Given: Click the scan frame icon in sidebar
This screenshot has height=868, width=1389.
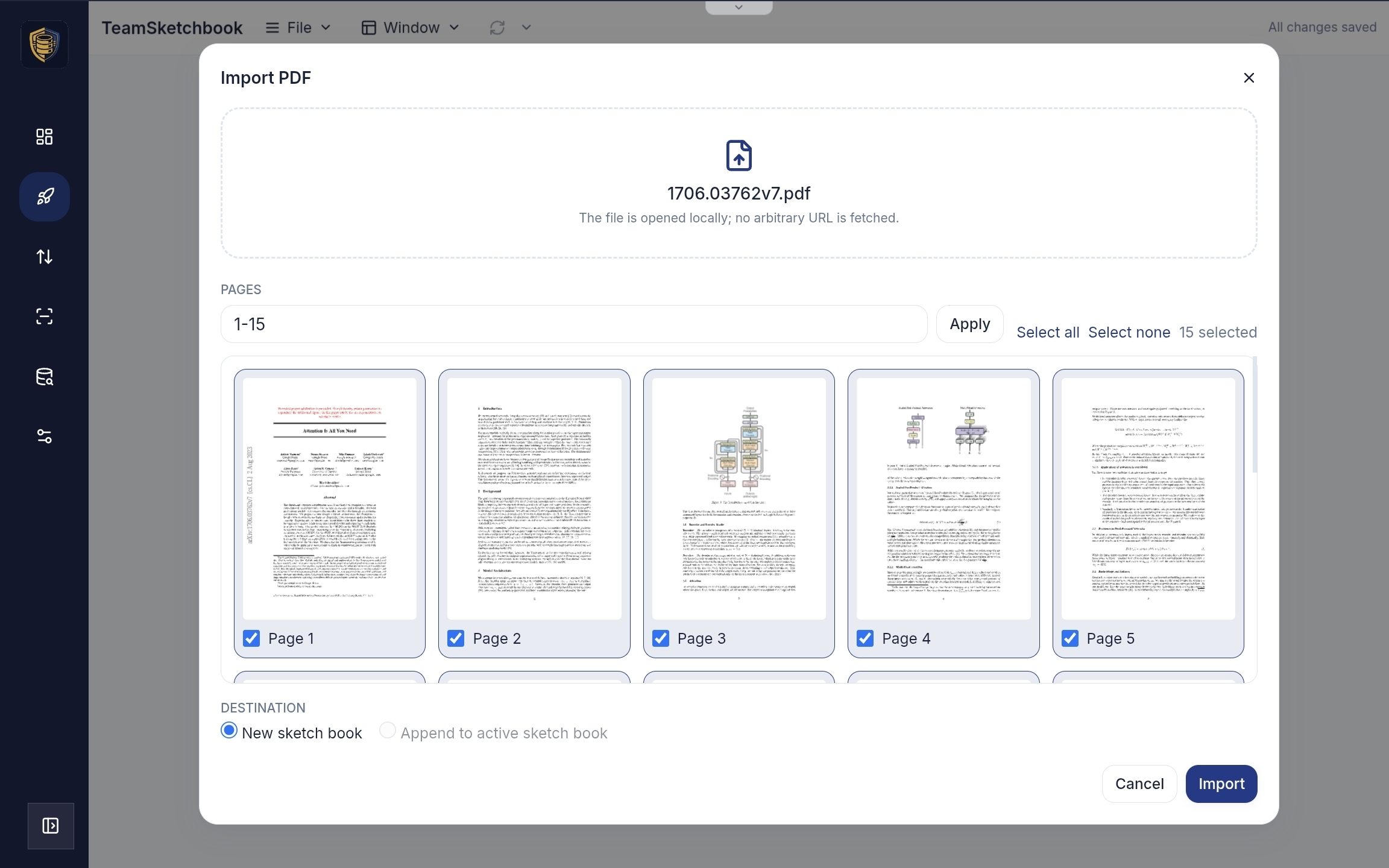Looking at the screenshot, I should [44, 316].
